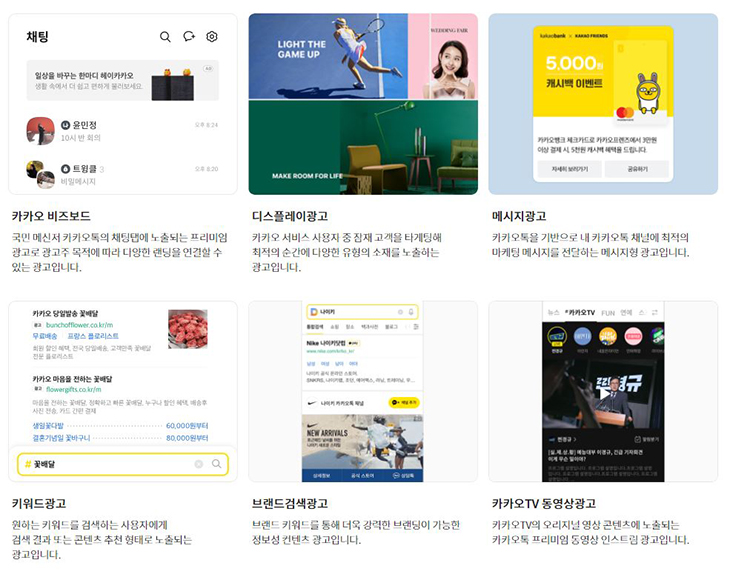Click the 공유하기 button on message ad

[637, 169]
